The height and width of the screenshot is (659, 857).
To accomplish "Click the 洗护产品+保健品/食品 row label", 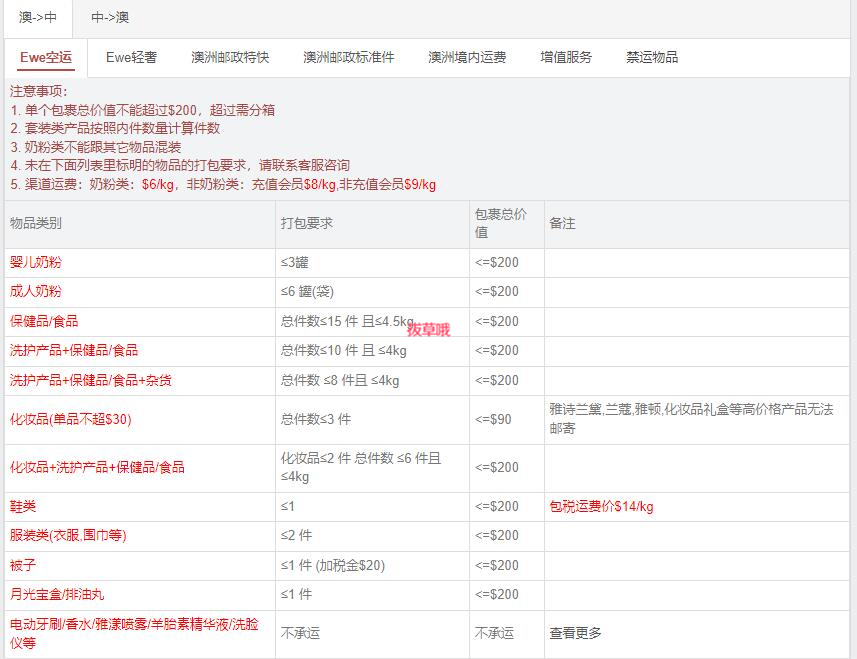I will pyautogui.click(x=74, y=350).
